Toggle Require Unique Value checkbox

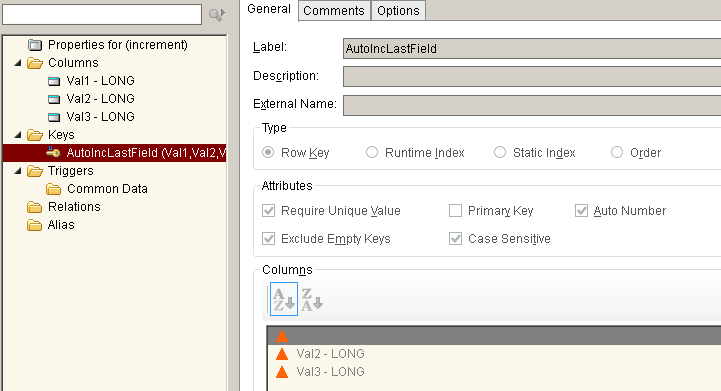click(269, 211)
